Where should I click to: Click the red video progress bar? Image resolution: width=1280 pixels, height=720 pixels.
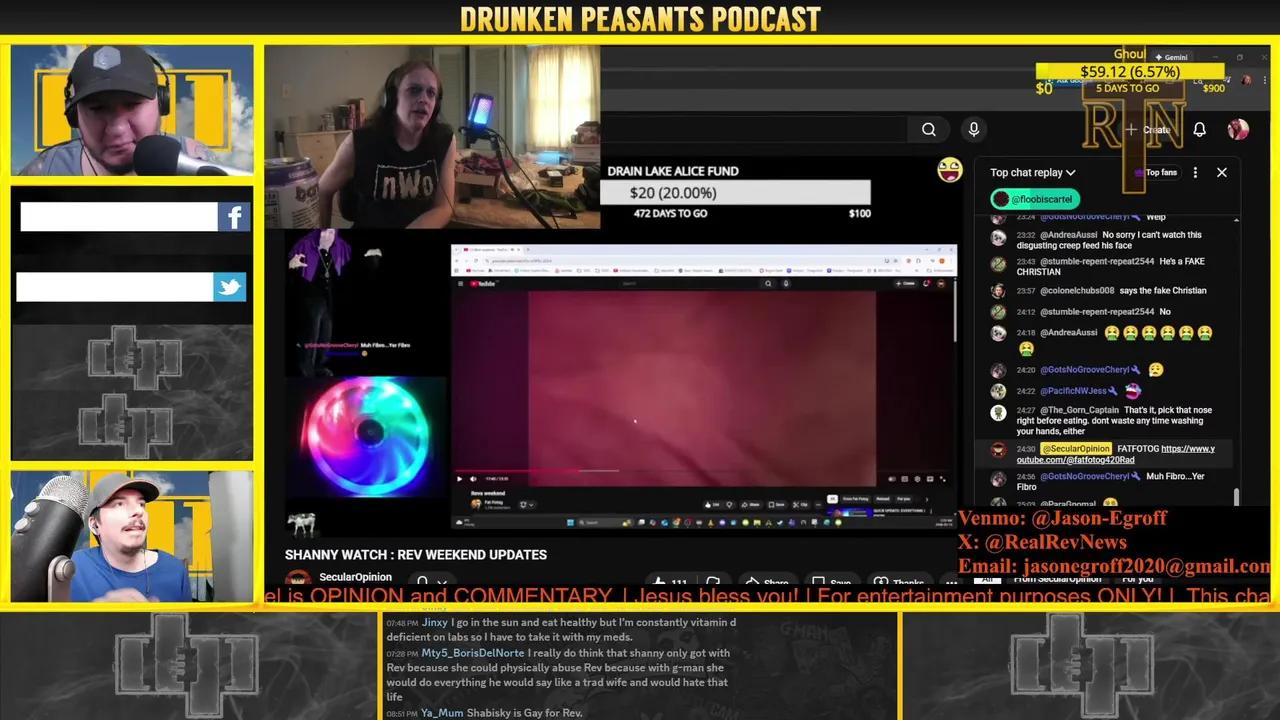coord(520,470)
